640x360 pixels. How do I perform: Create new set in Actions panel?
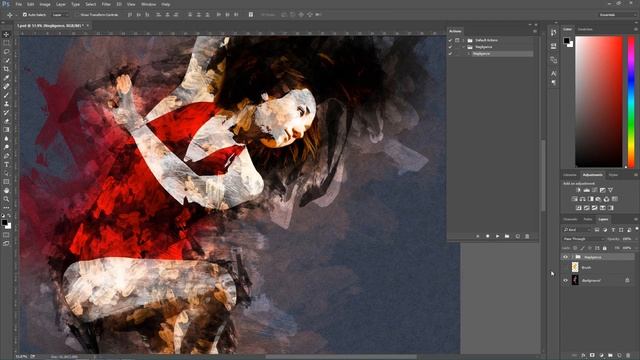coord(507,236)
